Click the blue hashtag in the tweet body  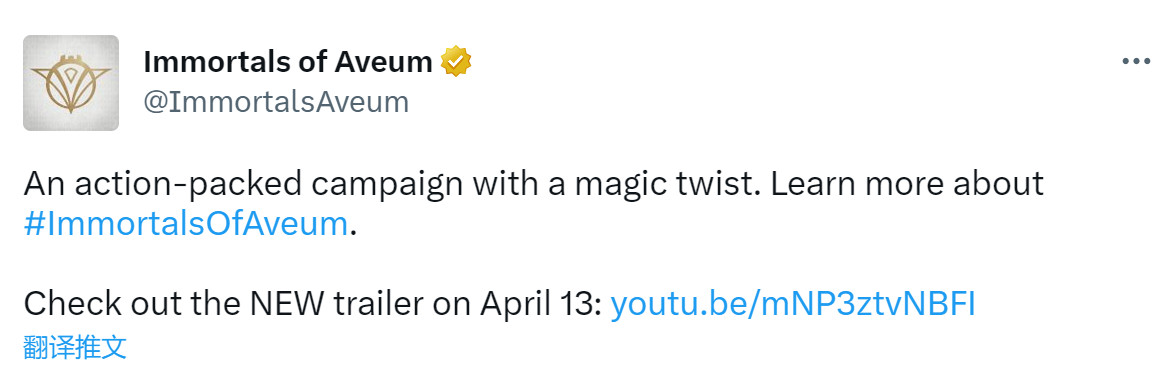click(186, 224)
